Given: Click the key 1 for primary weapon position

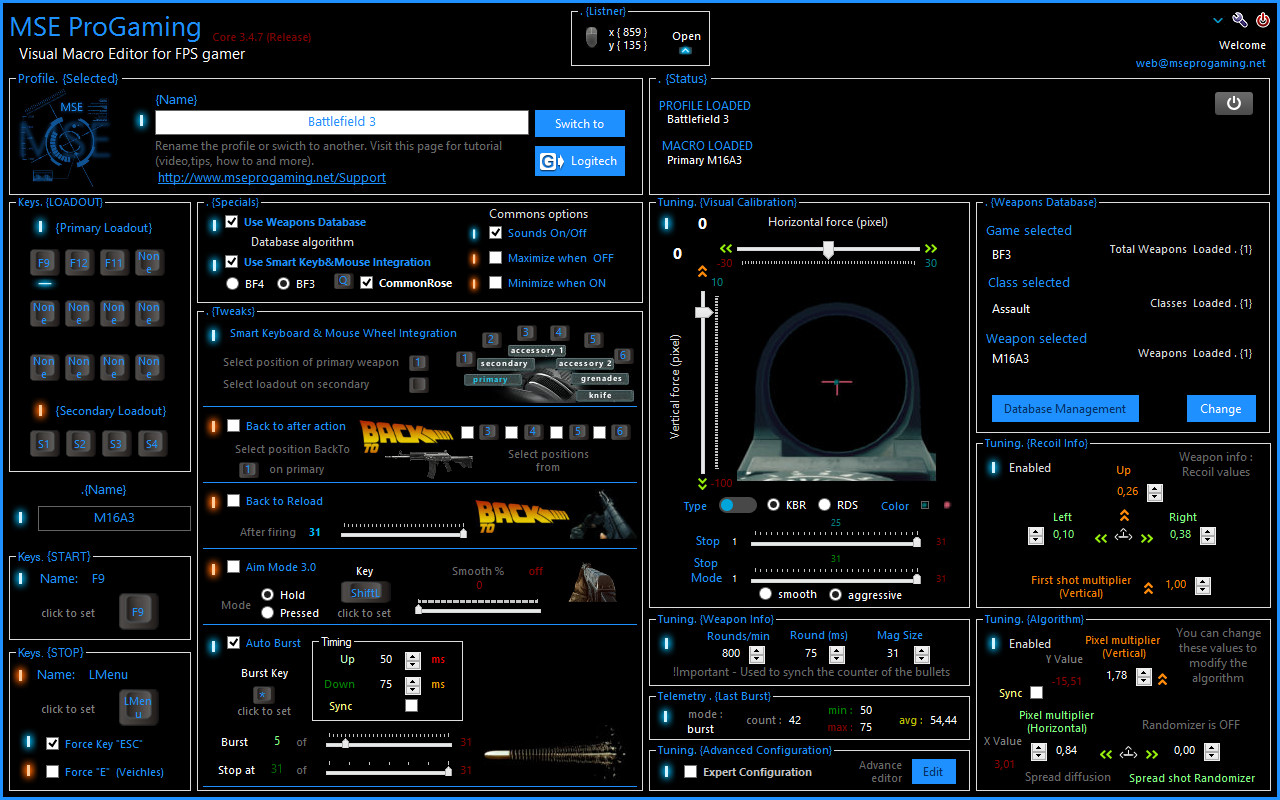Looking at the screenshot, I should point(418,363).
